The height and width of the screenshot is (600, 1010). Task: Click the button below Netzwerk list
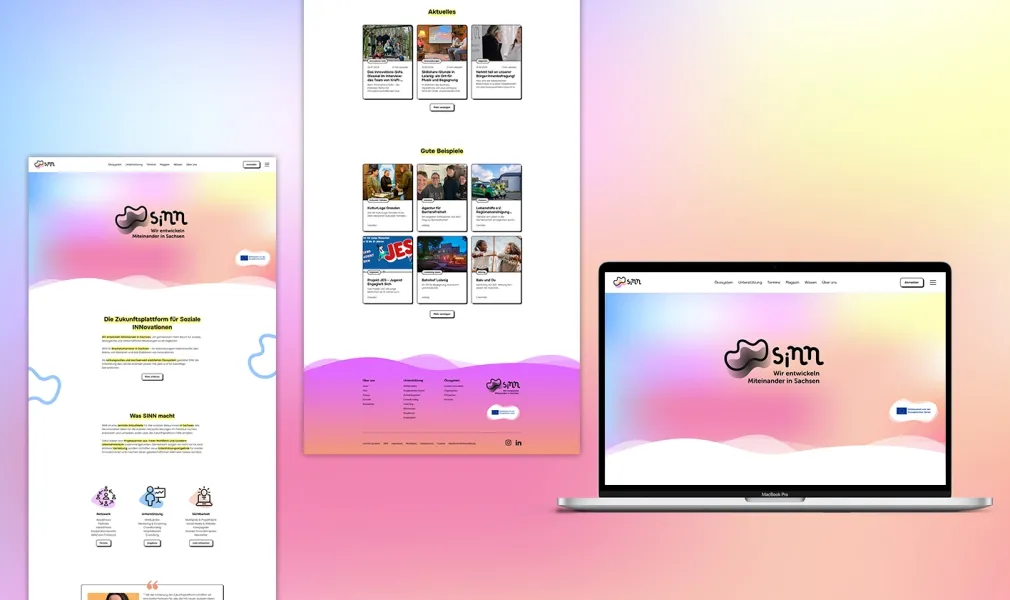[x=104, y=543]
